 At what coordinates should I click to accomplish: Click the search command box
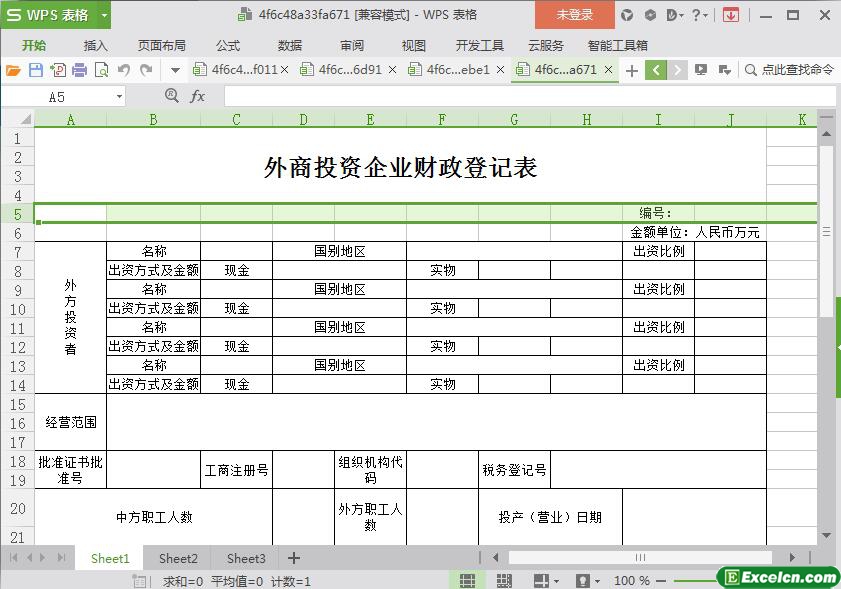(789, 70)
